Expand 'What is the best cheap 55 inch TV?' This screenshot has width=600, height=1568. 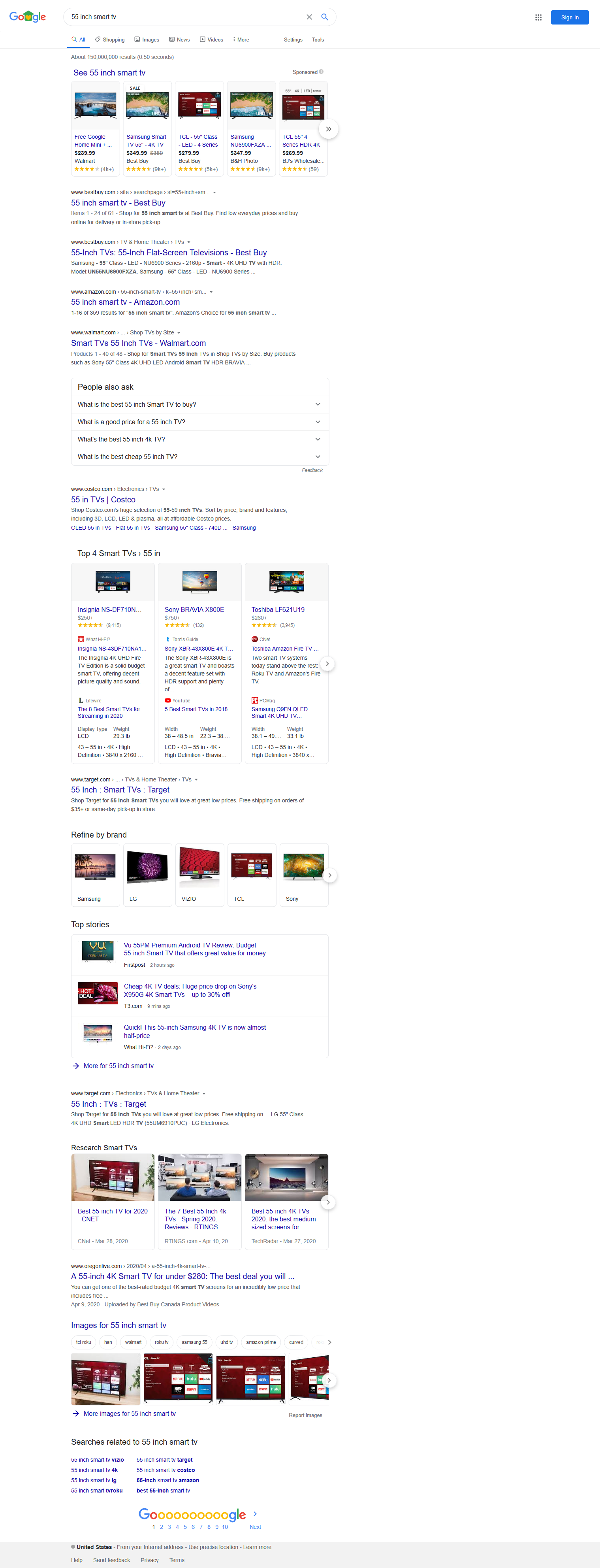pyautogui.click(x=199, y=457)
